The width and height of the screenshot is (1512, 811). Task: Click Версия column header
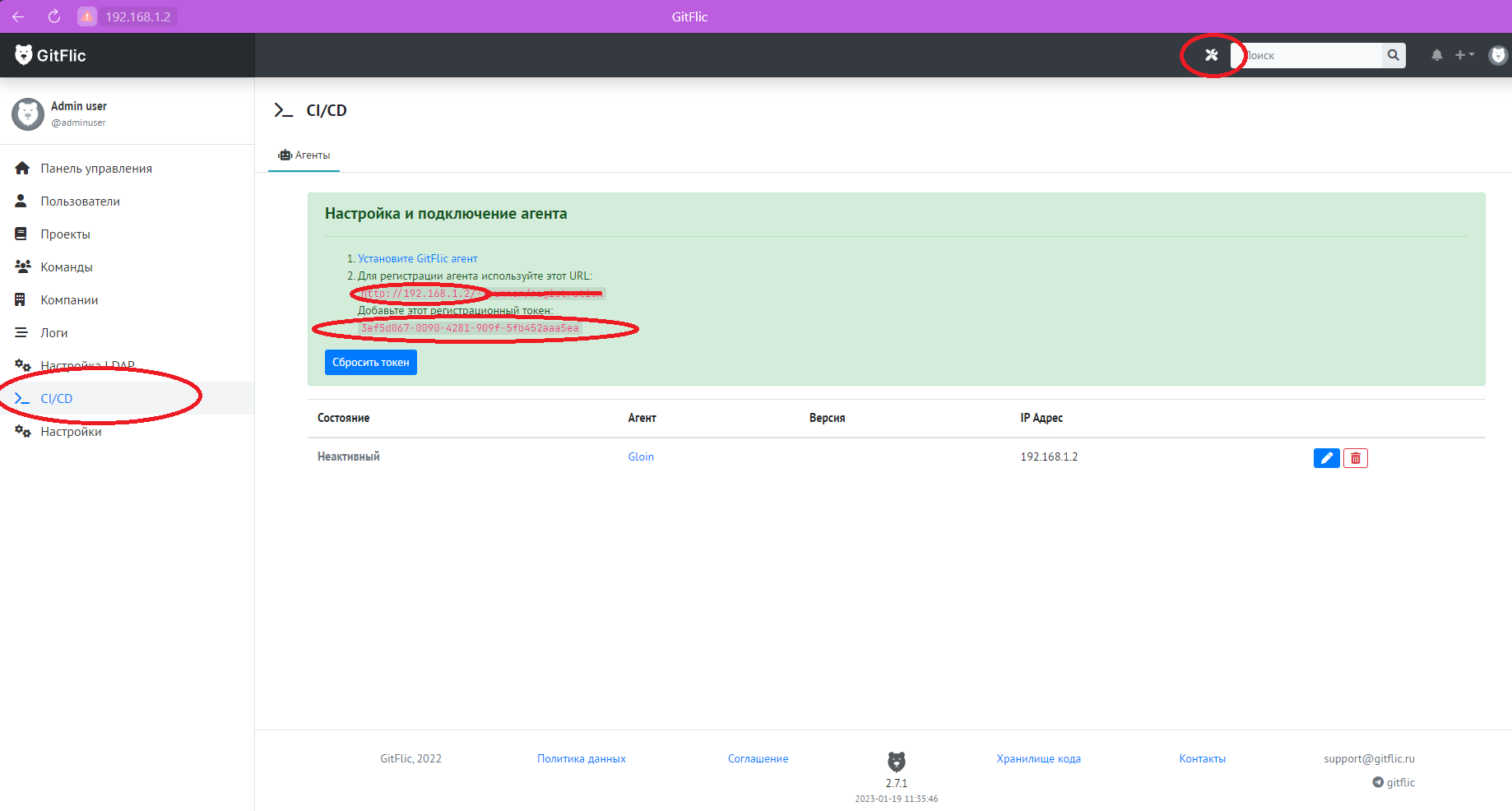pos(827,418)
